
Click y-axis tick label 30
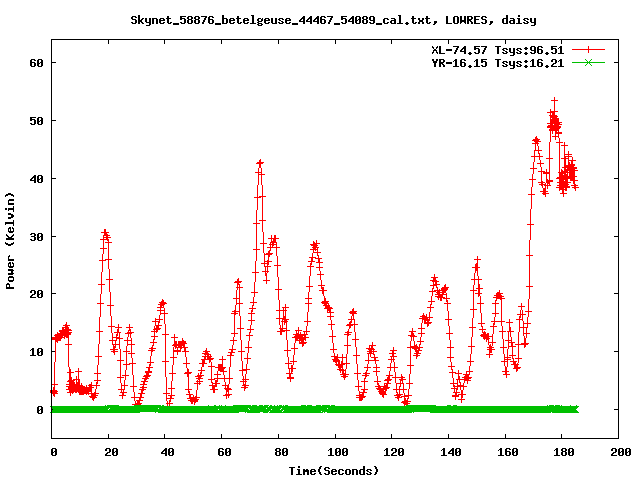point(36,237)
